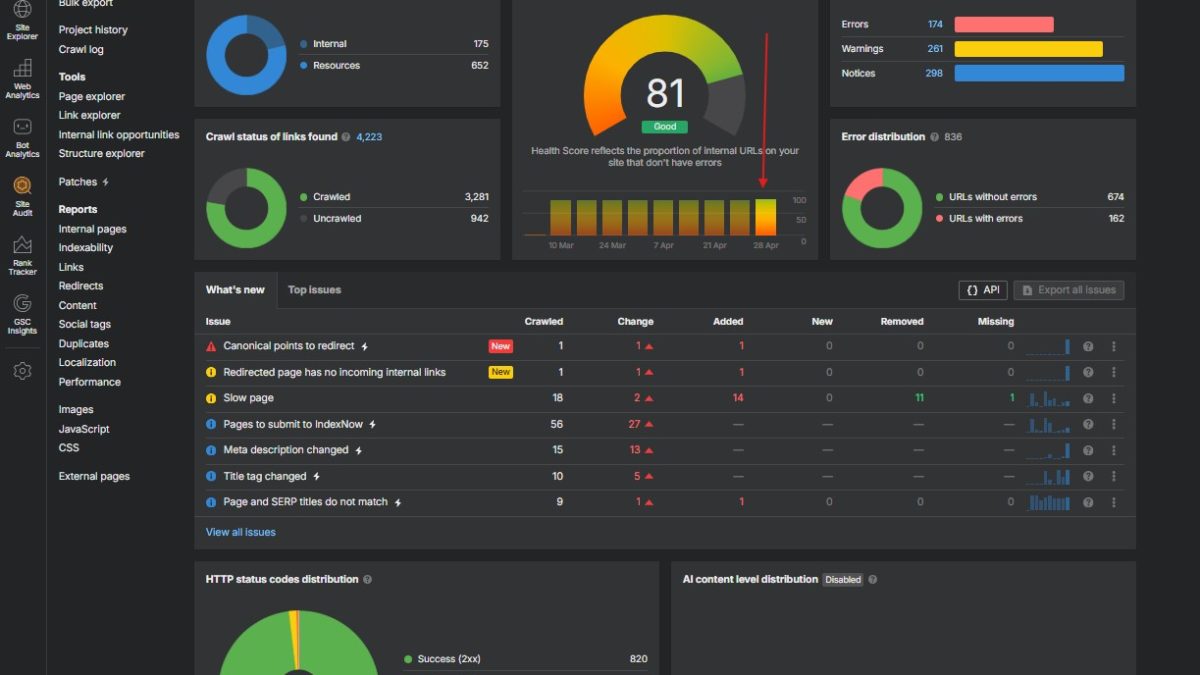The width and height of the screenshot is (1200, 675).
Task: Select the red Errors bar
Action: pos(1004,24)
